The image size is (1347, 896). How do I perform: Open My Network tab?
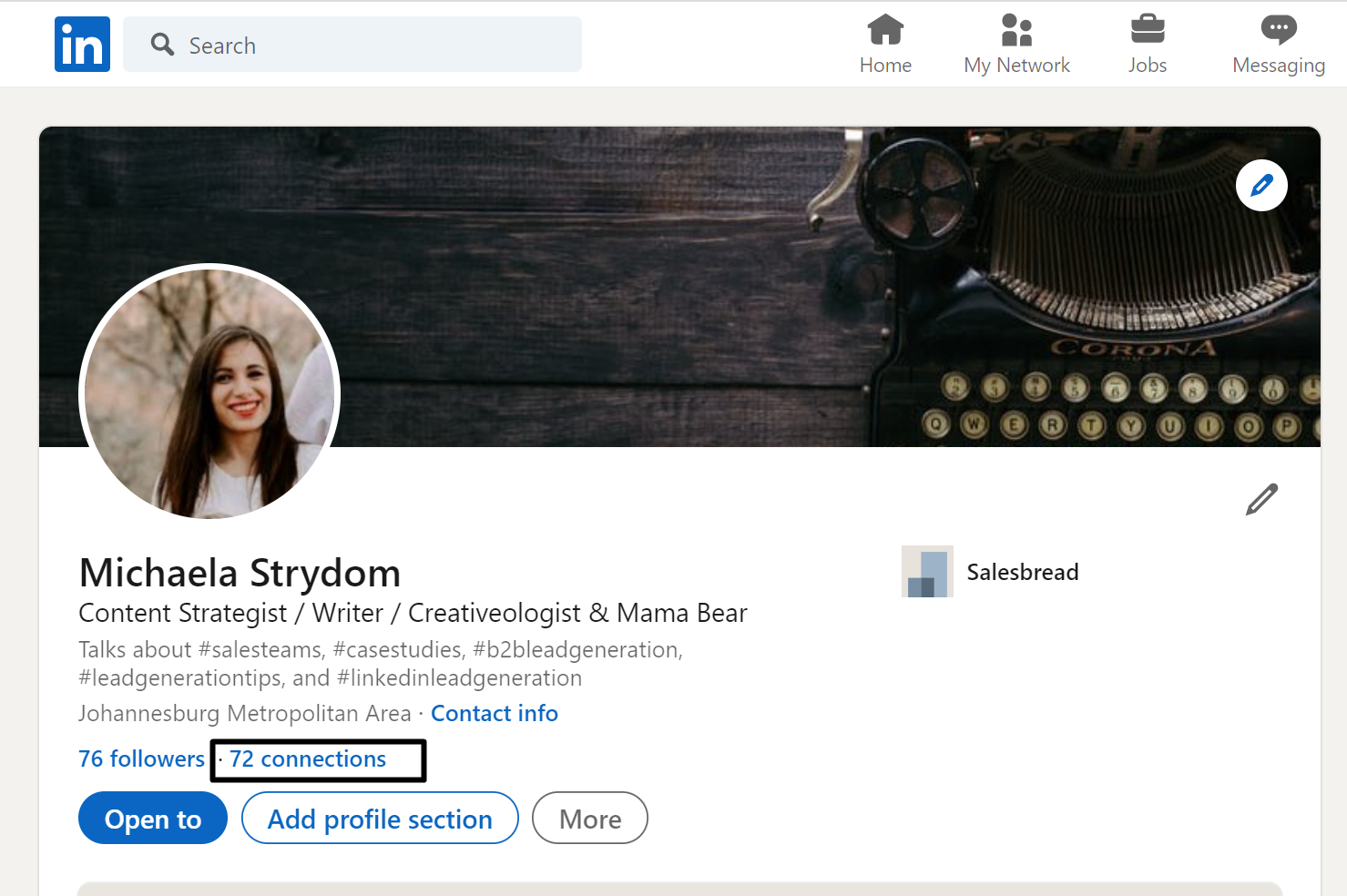(x=1016, y=45)
